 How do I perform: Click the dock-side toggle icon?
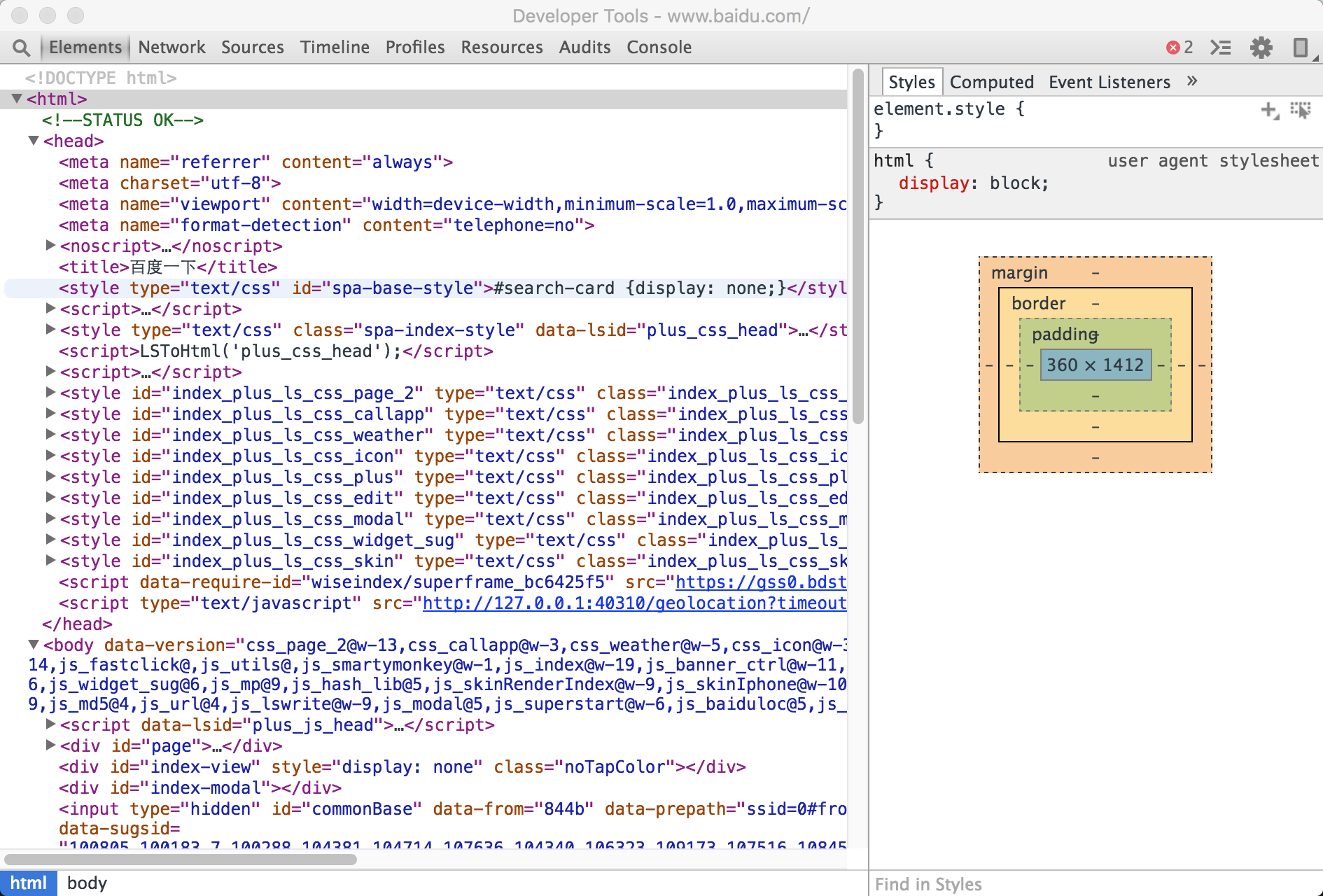[1301, 47]
